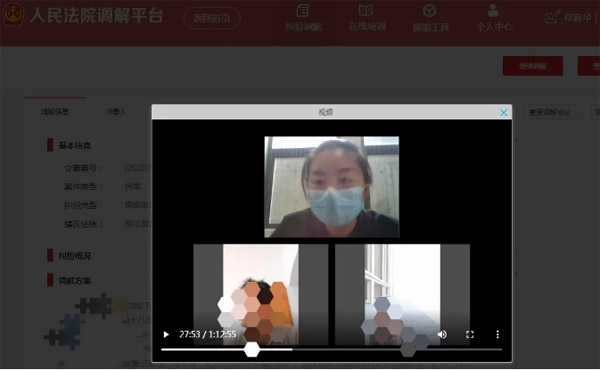Screen dimensions: 600x370
Task: Open the video's three-dot more options menu
Action: [x=497, y=334]
